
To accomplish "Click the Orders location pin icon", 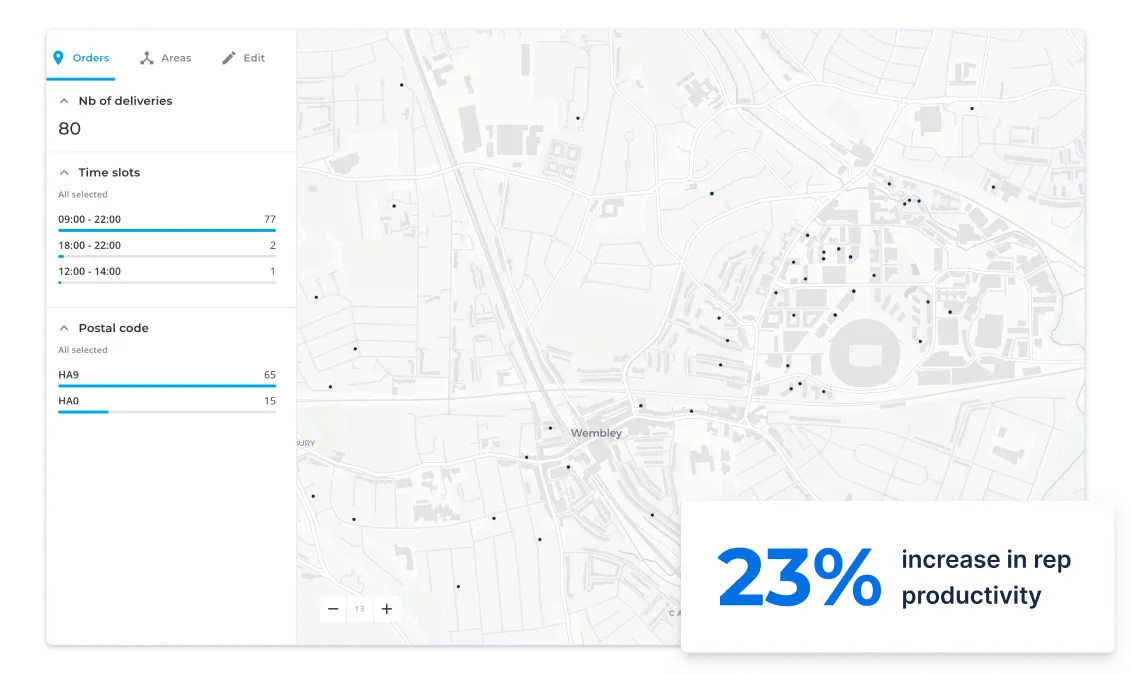I will pos(58,58).
